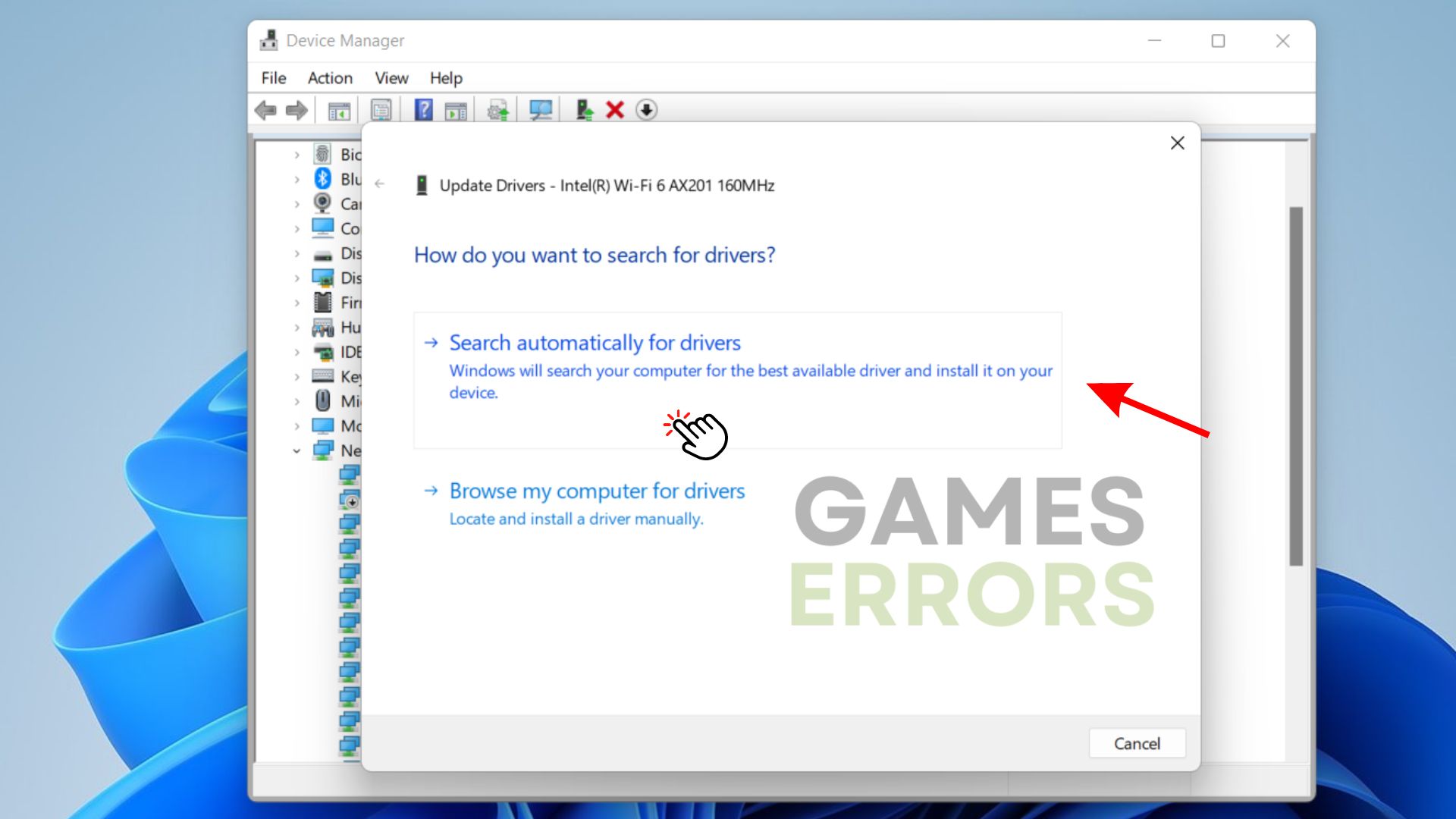
Task: Click the toolbar Forward arrow icon
Action: coord(297,111)
